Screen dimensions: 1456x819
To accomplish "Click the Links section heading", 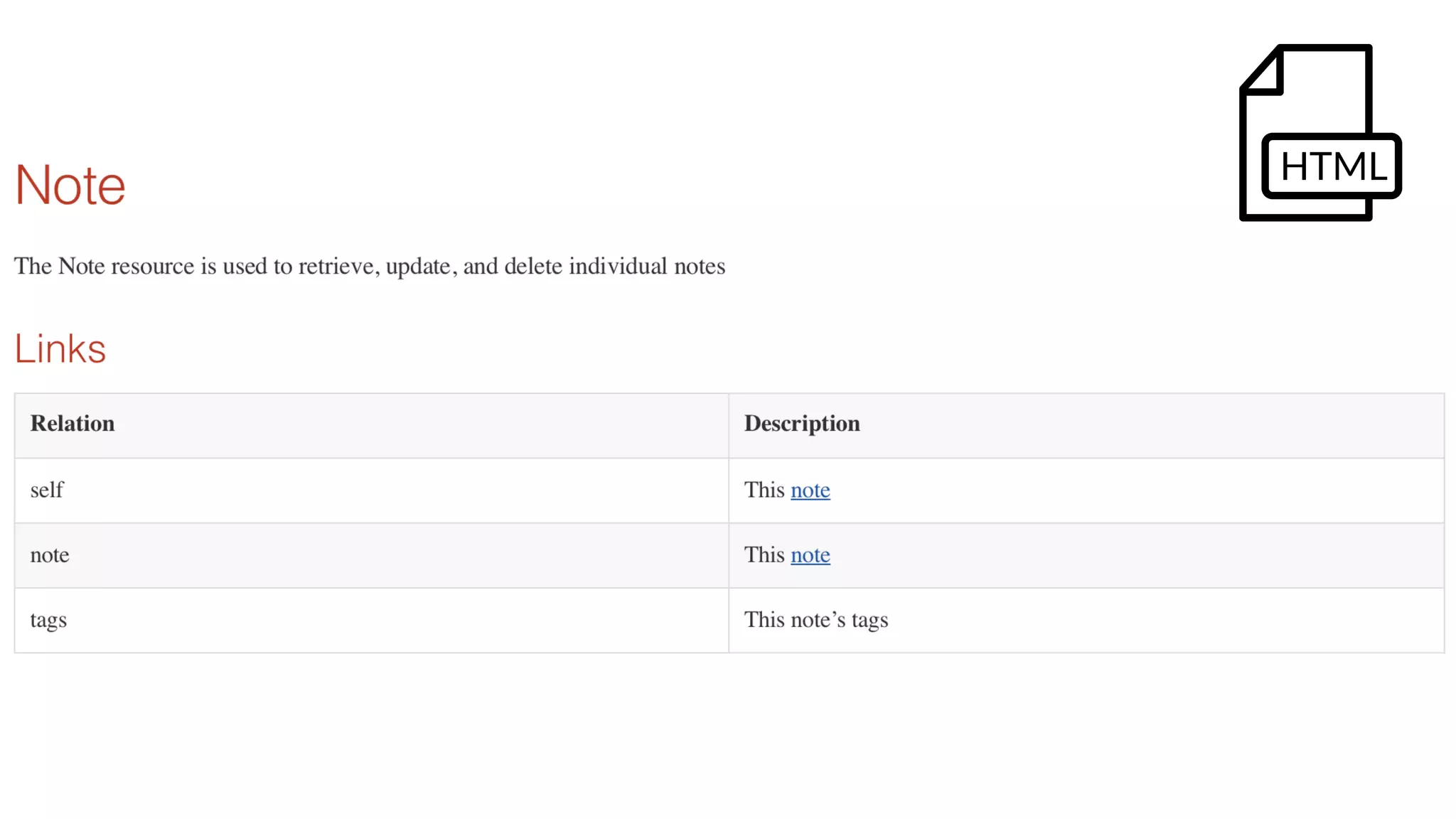I will tap(60, 349).
